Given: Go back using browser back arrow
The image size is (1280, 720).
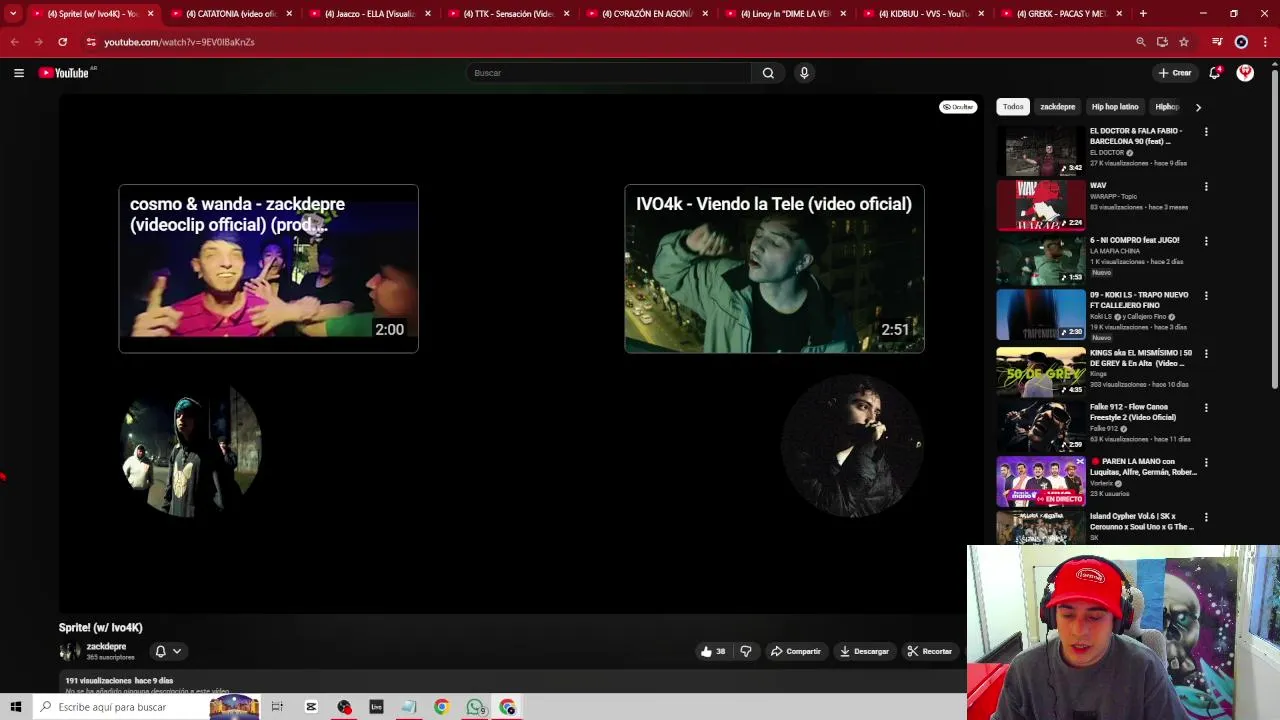Looking at the screenshot, I should click(14, 42).
